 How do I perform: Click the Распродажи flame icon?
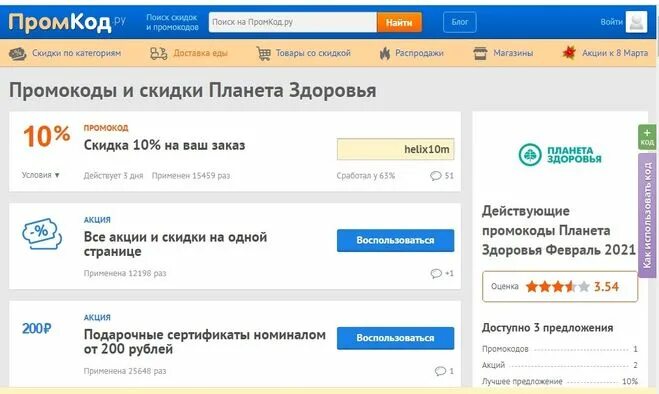pyautogui.click(x=385, y=53)
